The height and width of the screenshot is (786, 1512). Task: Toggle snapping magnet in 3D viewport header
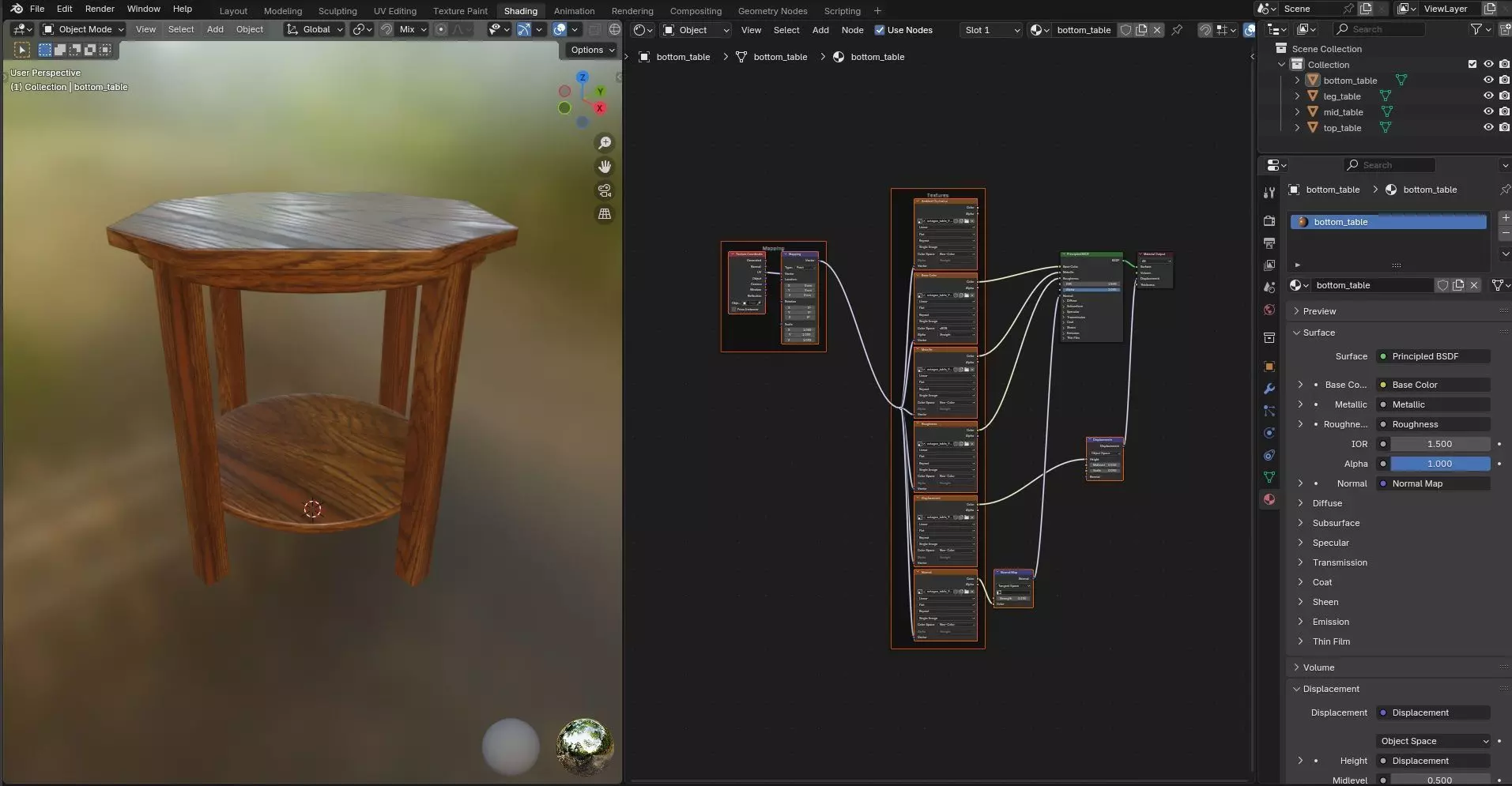click(386, 29)
